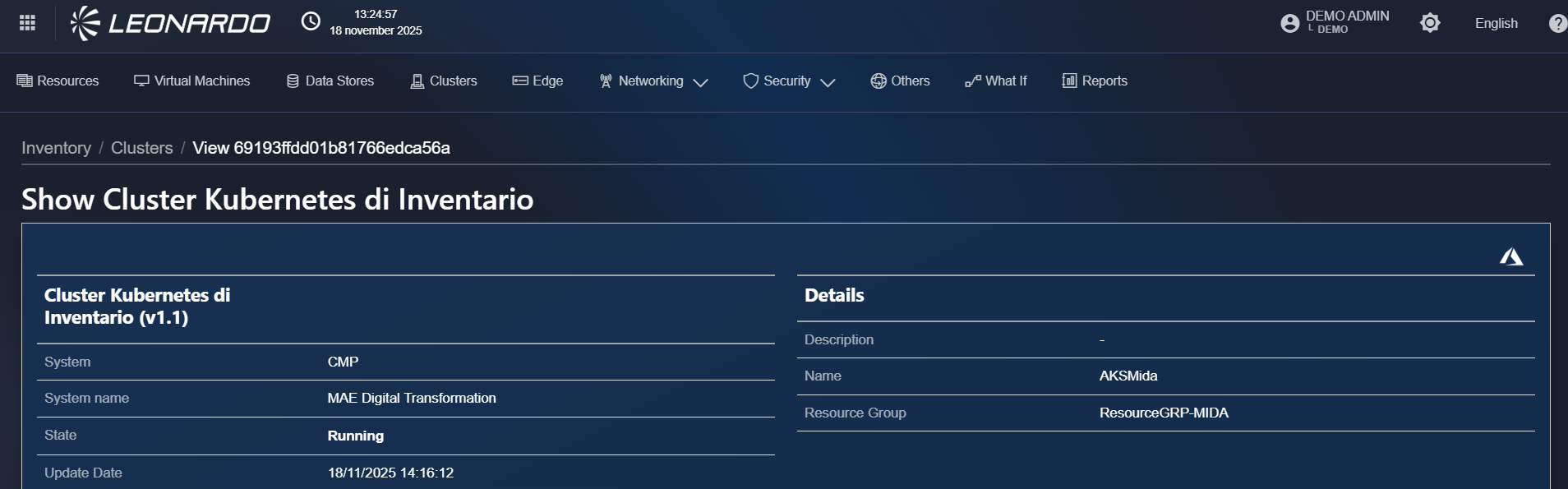The image size is (1568, 489).
Task: Open the Reports section
Action: [1095, 81]
